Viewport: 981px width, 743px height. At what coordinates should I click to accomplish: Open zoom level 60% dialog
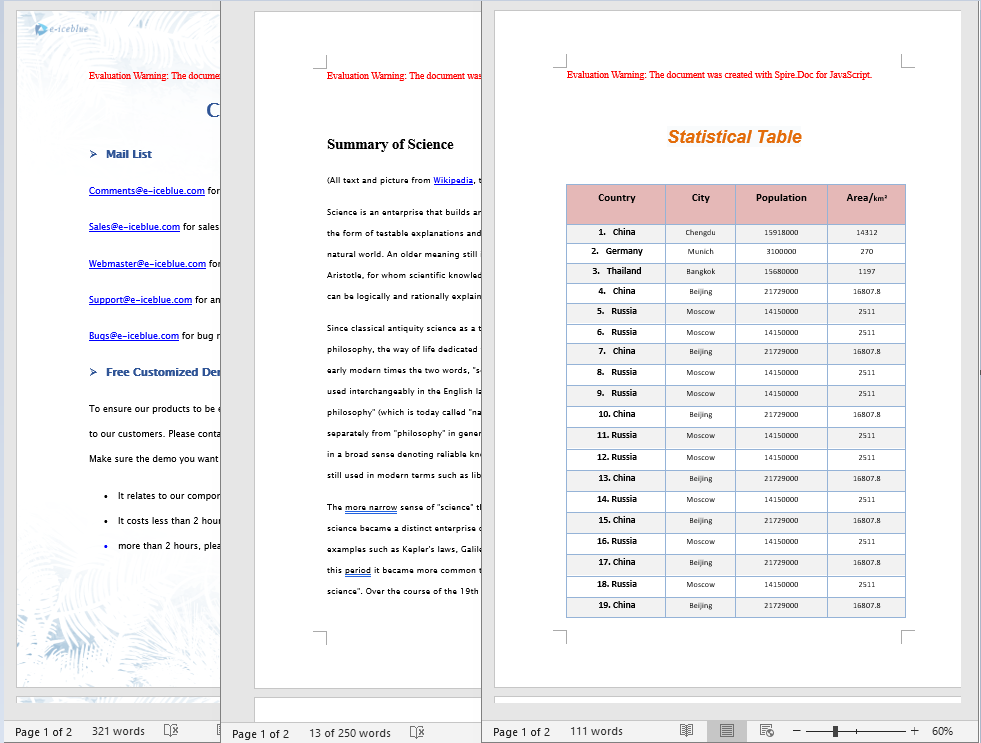coord(942,731)
